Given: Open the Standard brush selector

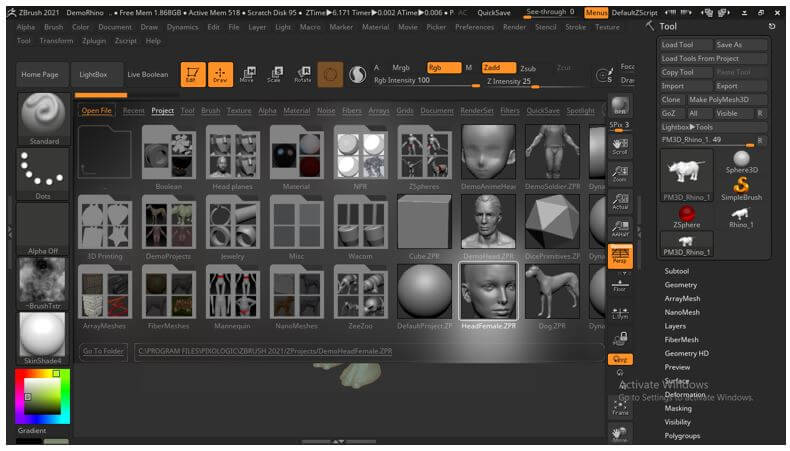Looking at the screenshot, I should click(x=43, y=119).
